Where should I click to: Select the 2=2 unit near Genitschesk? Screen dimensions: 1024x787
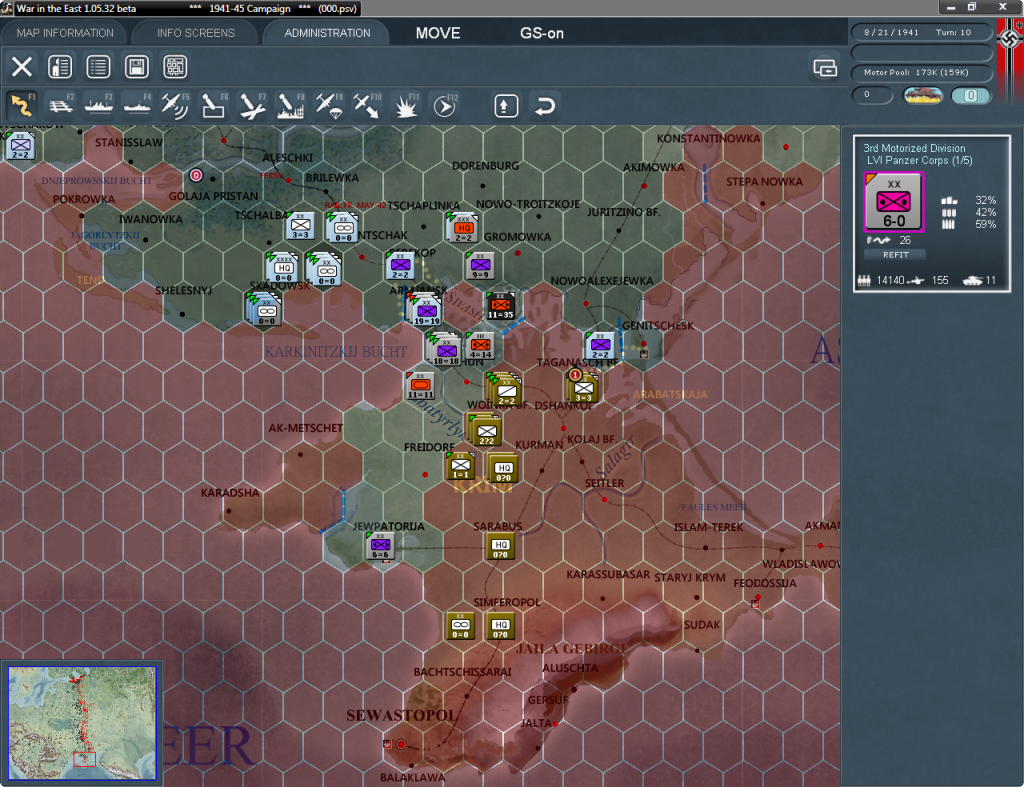(x=600, y=346)
